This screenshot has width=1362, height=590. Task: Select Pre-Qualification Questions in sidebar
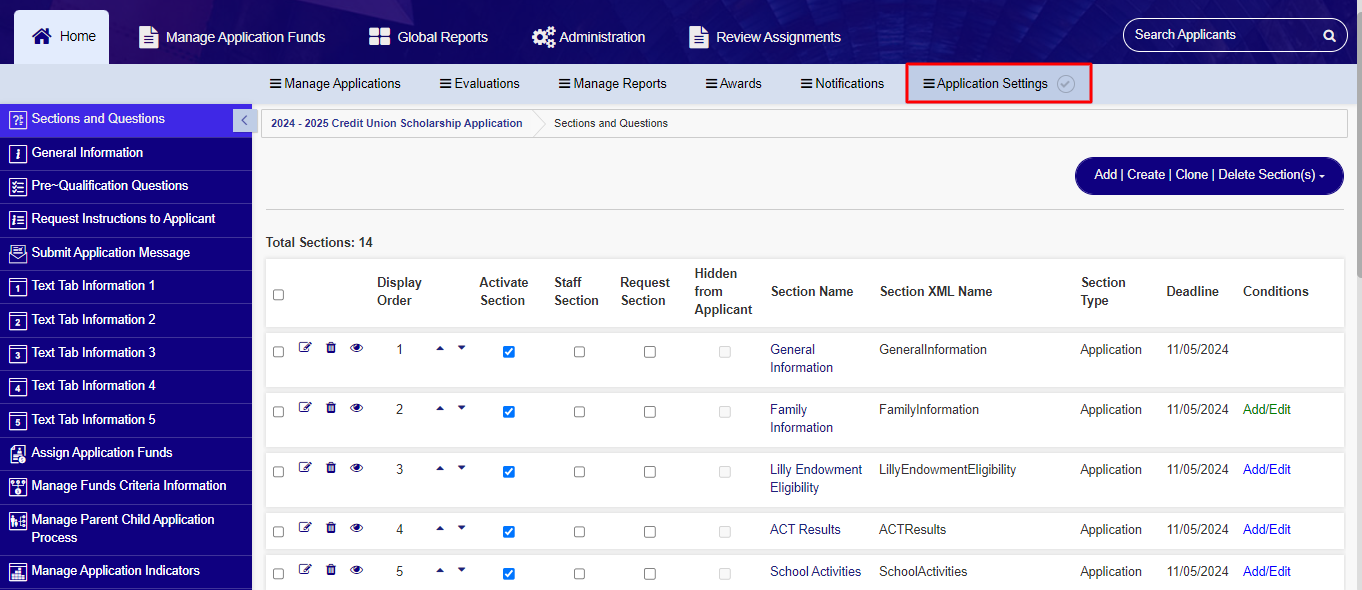pos(126,186)
